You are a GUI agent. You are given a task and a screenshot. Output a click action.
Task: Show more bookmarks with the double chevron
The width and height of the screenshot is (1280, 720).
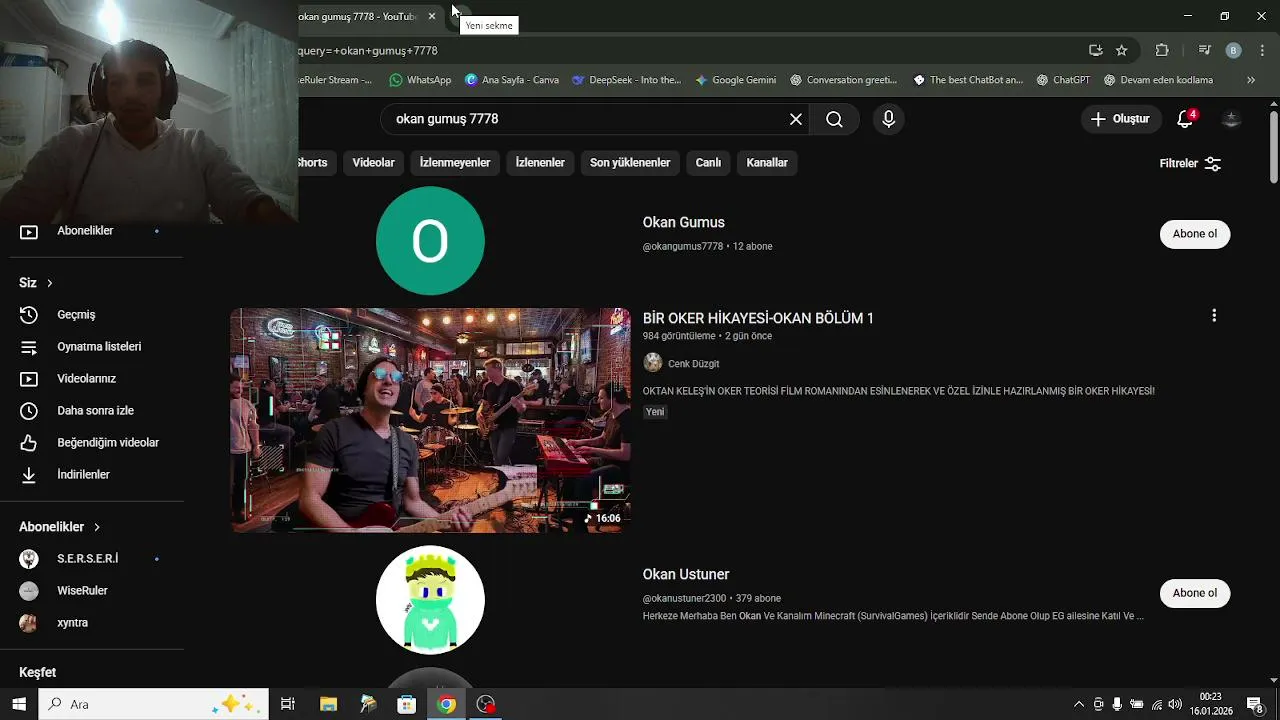click(1250, 80)
